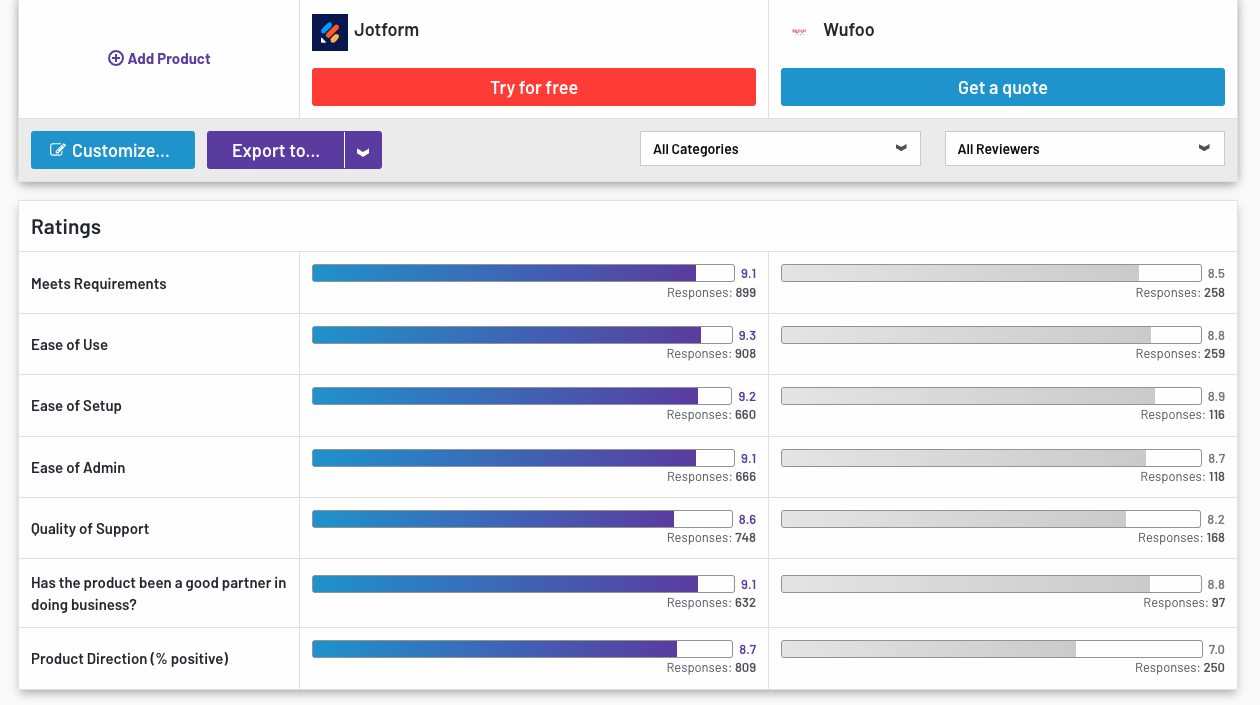The image size is (1260, 705).
Task: Click the Export to button
Action: tap(276, 151)
